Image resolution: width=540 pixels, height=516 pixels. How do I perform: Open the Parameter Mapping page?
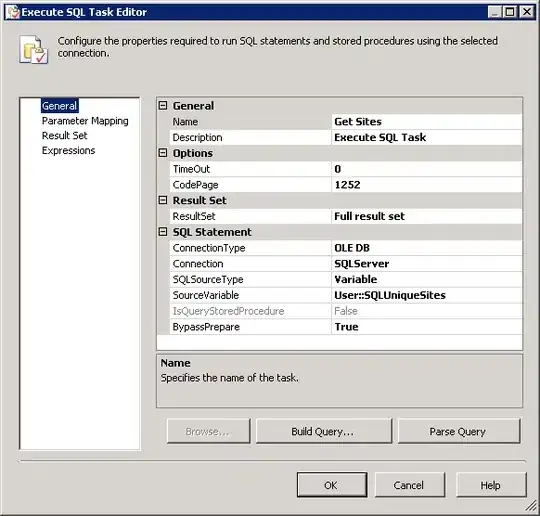point(85,121)
